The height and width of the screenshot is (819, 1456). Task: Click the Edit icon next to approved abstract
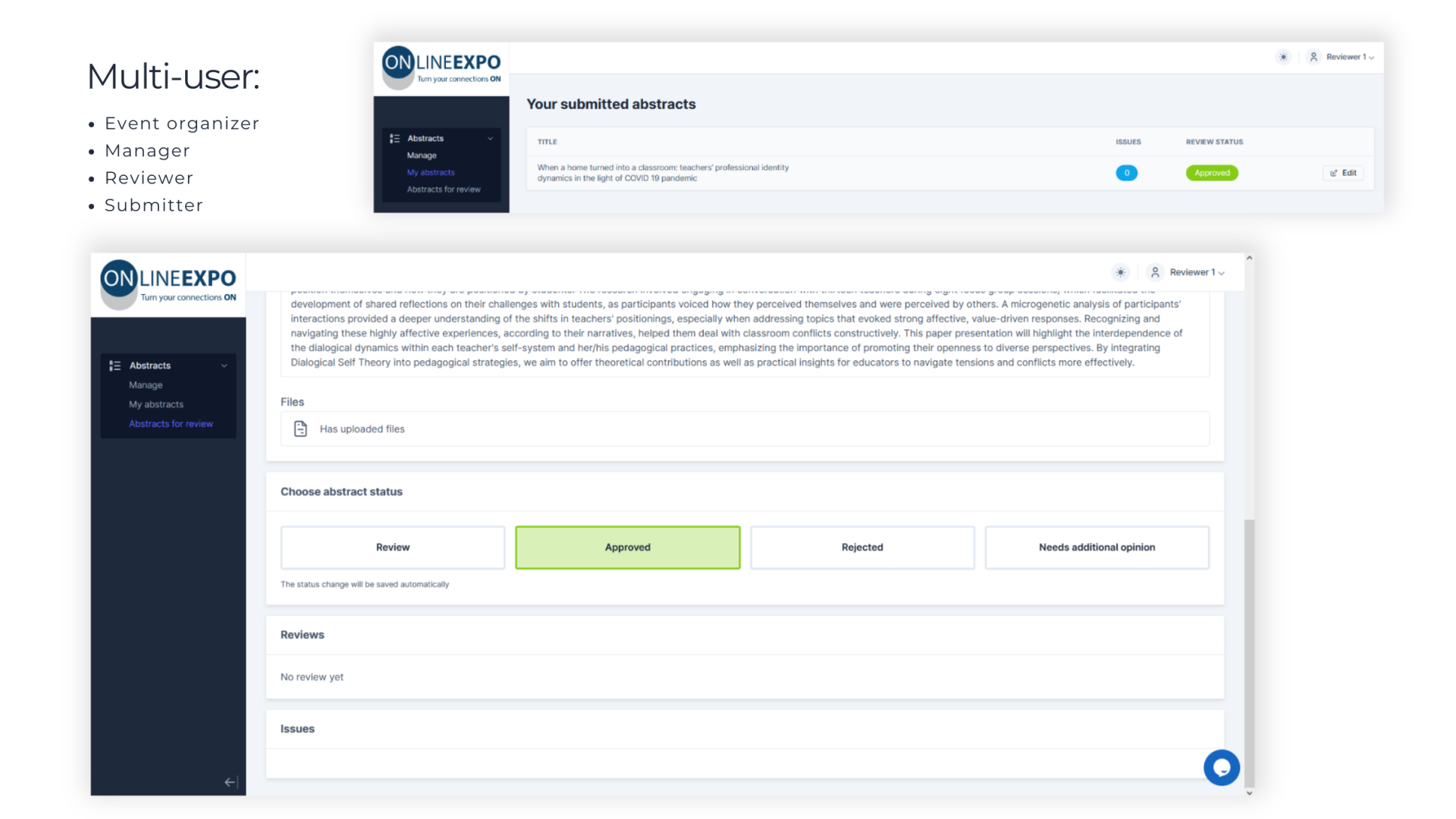1344,172
